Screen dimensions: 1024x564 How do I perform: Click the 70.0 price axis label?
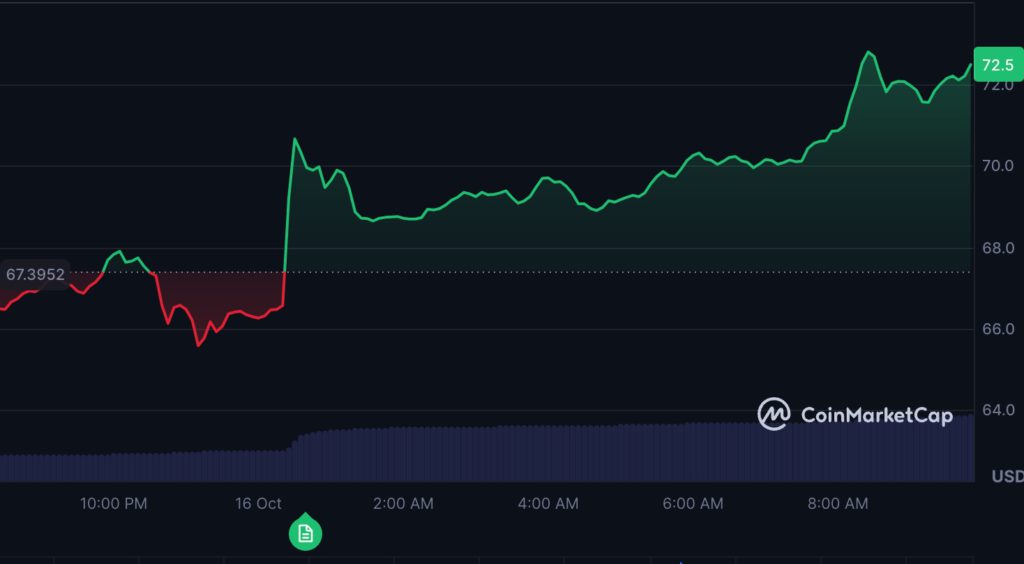pos(997,166)
